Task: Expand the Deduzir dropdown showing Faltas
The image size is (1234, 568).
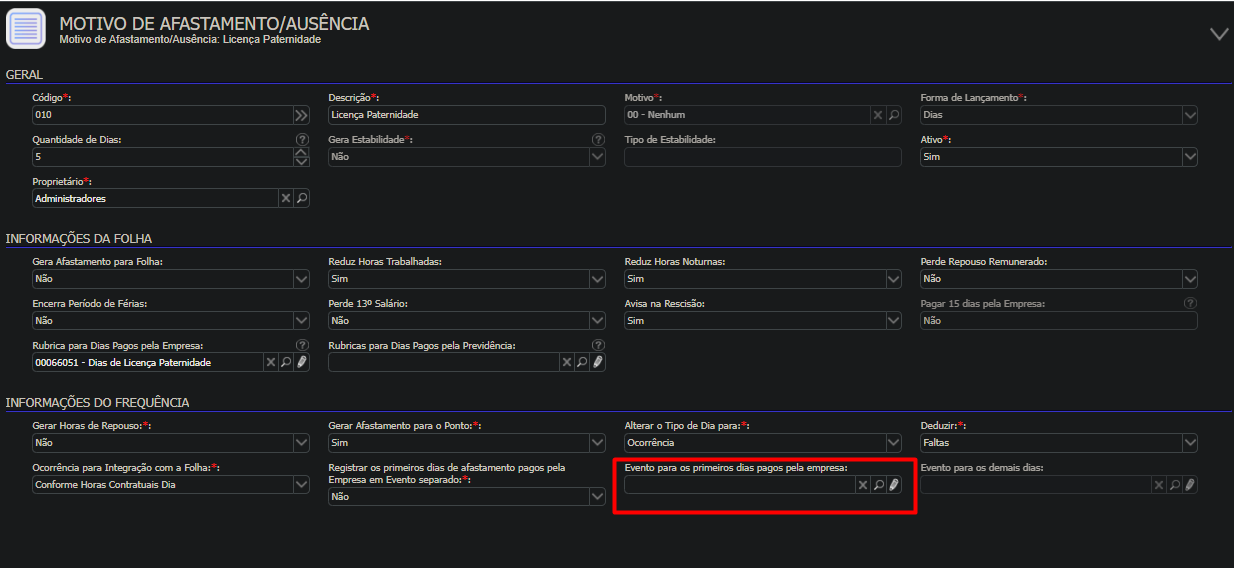Action: pos(1190,442)
